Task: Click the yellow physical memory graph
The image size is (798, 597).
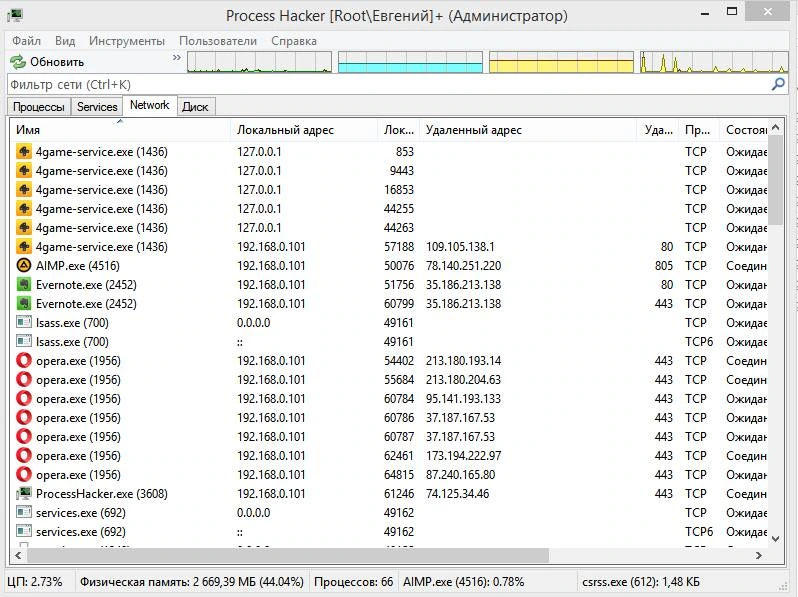Action: pos(561,62)
